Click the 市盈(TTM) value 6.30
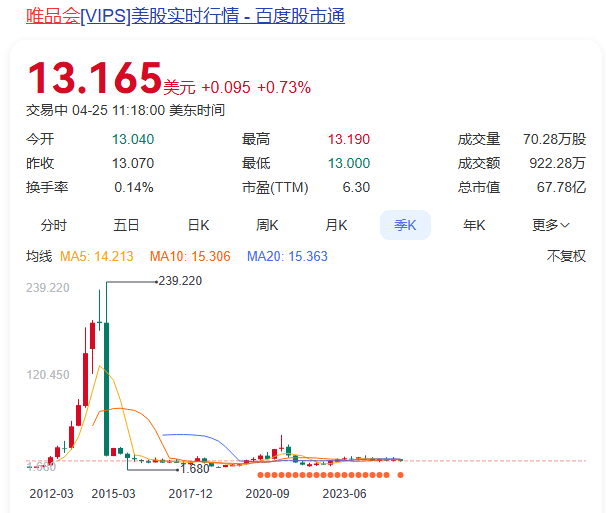606x513 pixels. click(x=356, y=187)
